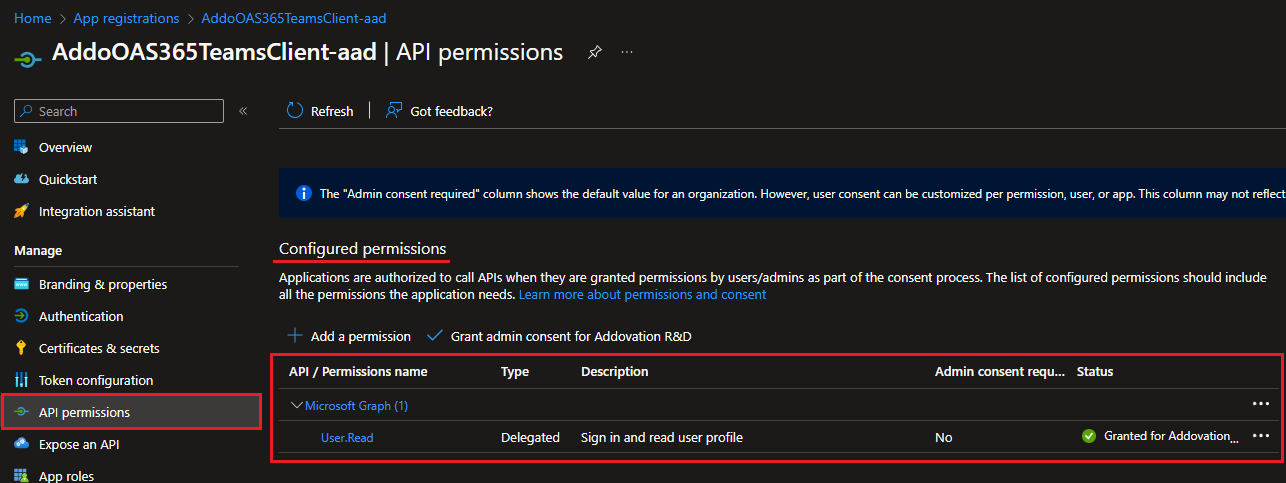This screenshot has height=483, width=1286.
Task: Go to Quickstart in sidebar
Action: point(67,179)
